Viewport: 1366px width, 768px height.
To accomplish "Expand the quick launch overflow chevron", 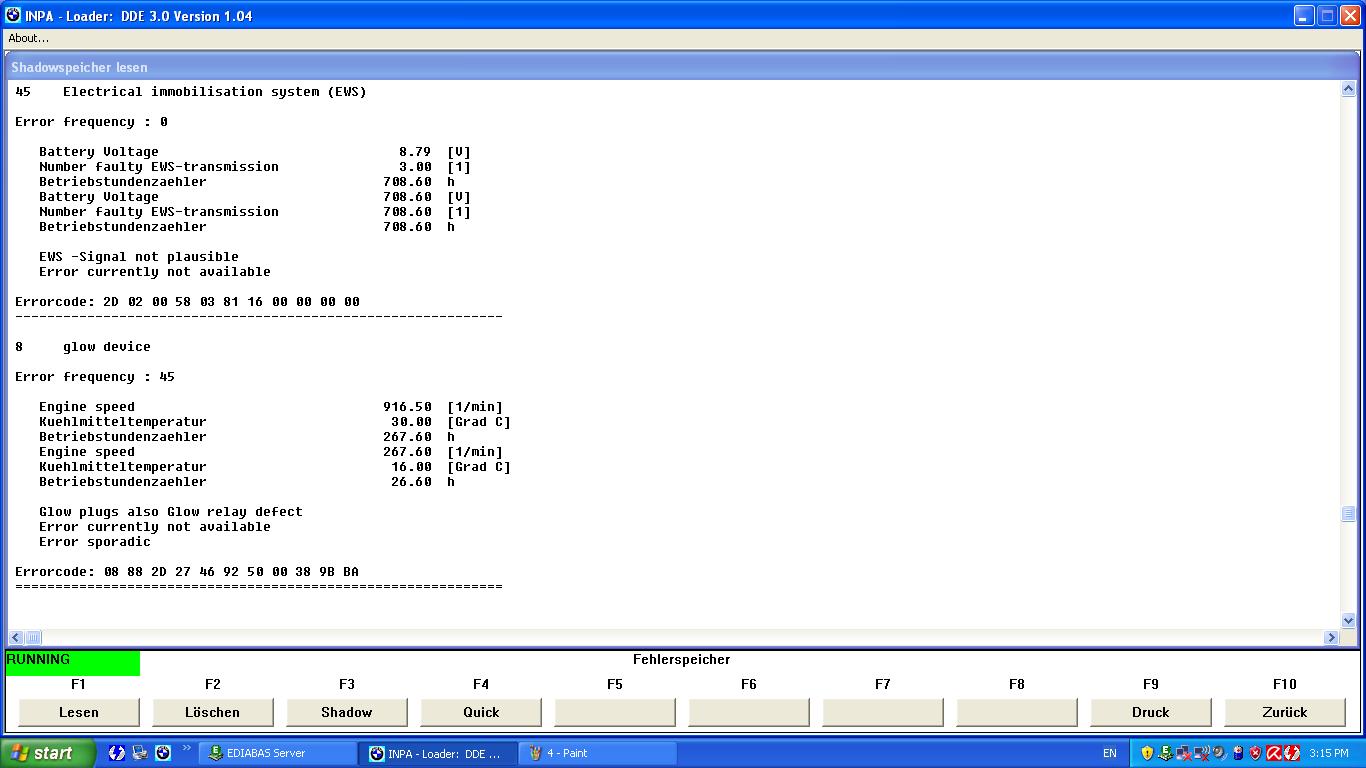I will (x=186, y=748).
